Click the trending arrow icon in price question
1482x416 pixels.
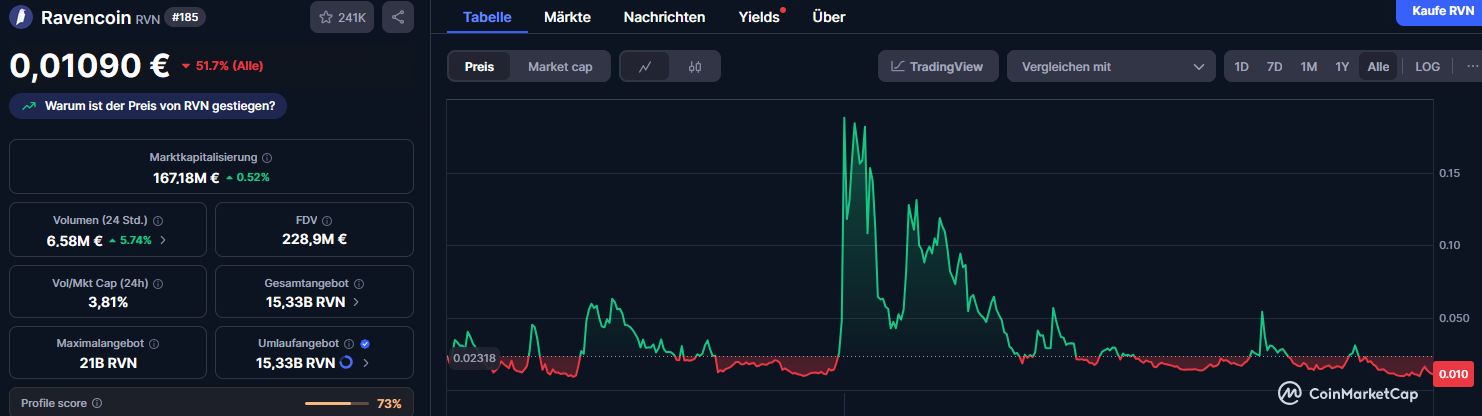29,105
